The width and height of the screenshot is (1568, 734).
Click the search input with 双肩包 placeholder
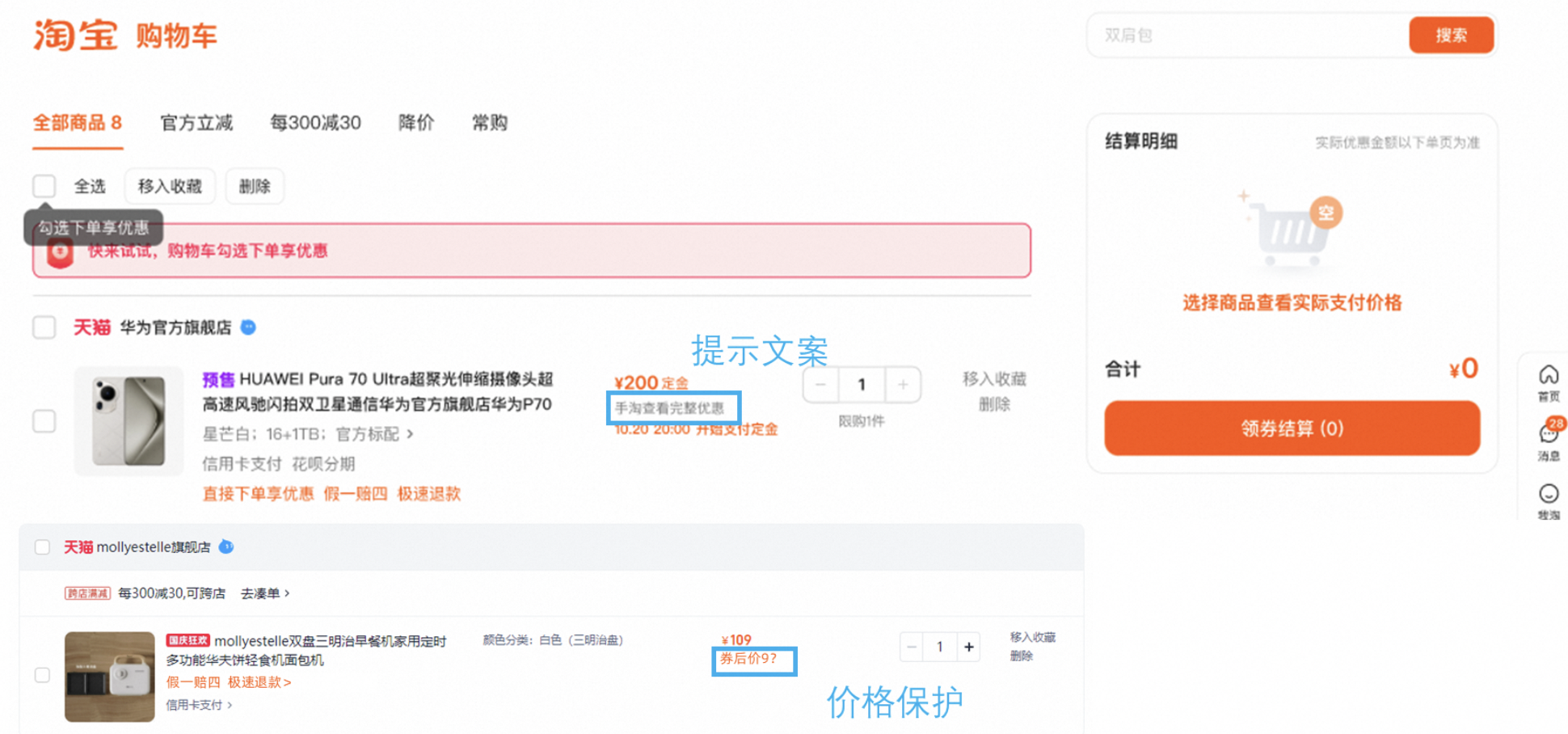click(1250, 35)
